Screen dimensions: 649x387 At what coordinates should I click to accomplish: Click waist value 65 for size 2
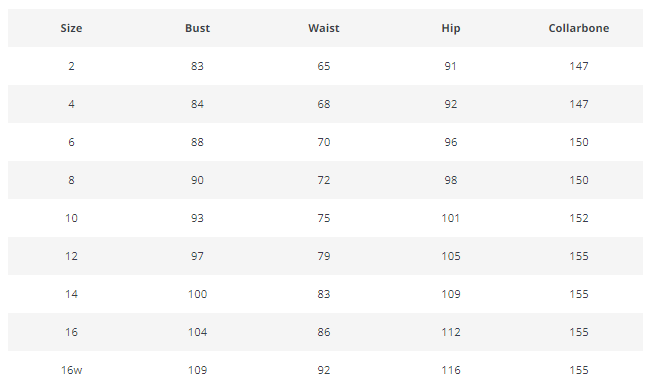(324, 66)
